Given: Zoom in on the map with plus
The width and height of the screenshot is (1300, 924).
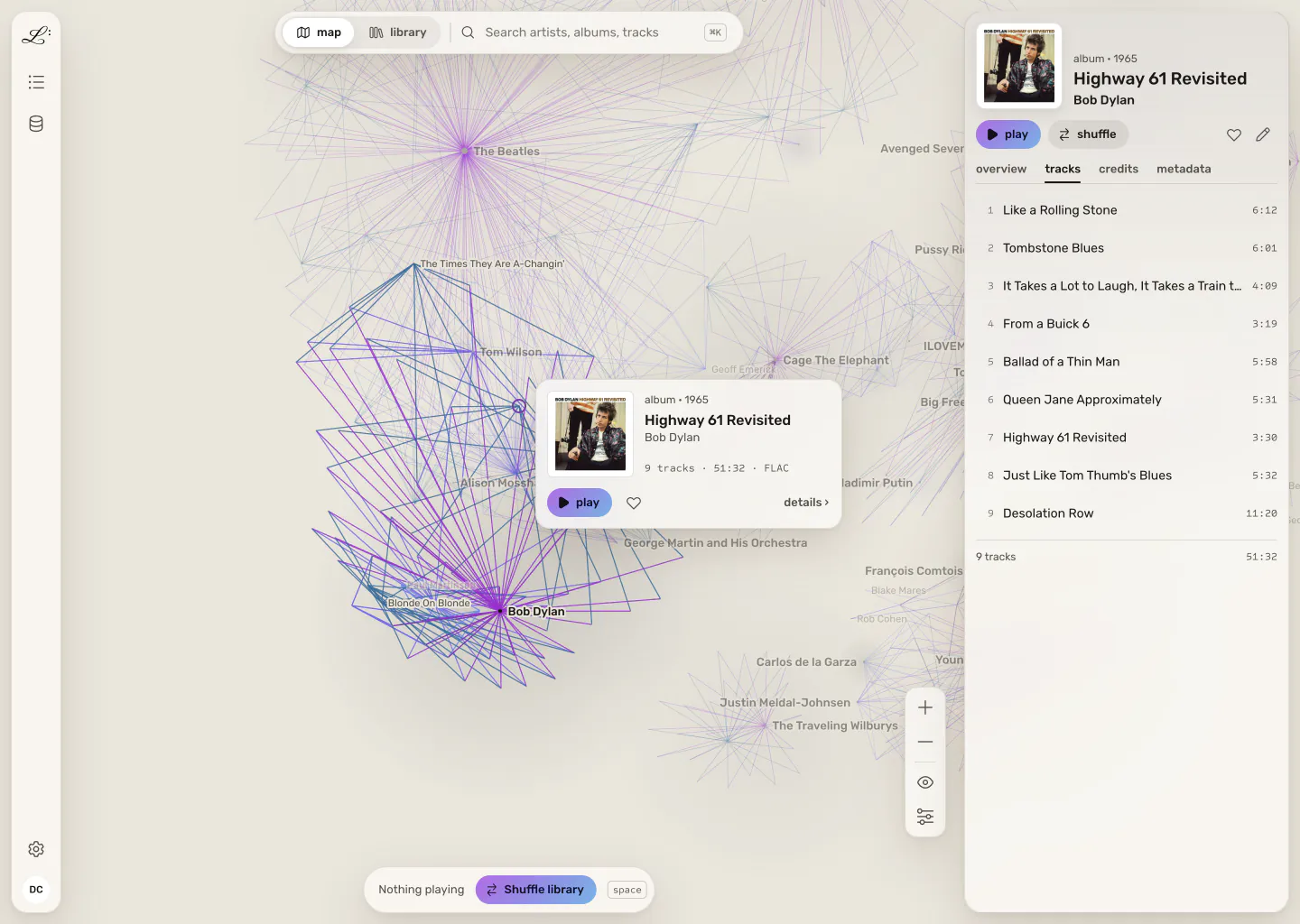Looking at the screenshot, I should click(925, 707).
